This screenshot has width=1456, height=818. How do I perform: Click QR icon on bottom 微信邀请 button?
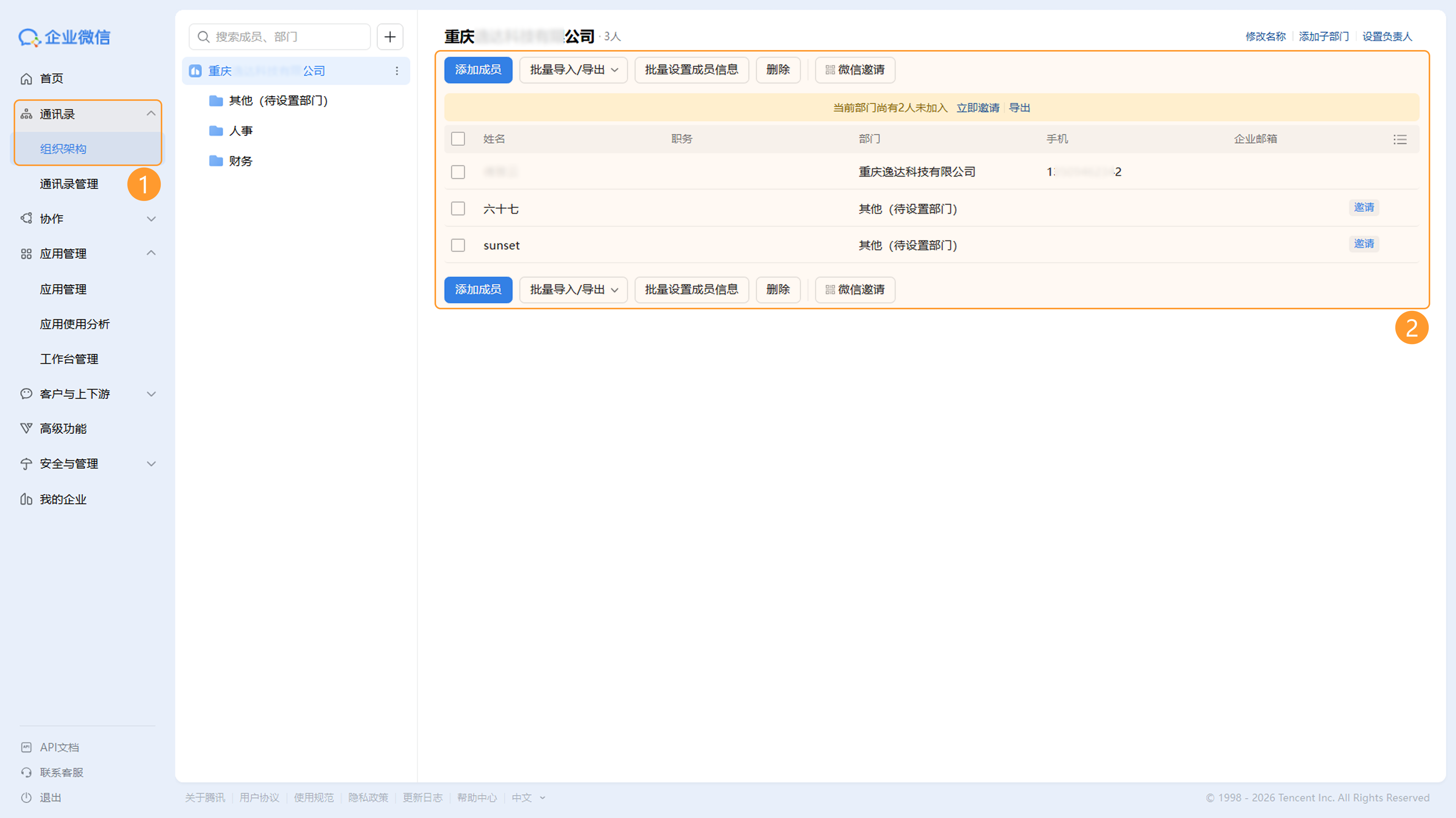830,290
